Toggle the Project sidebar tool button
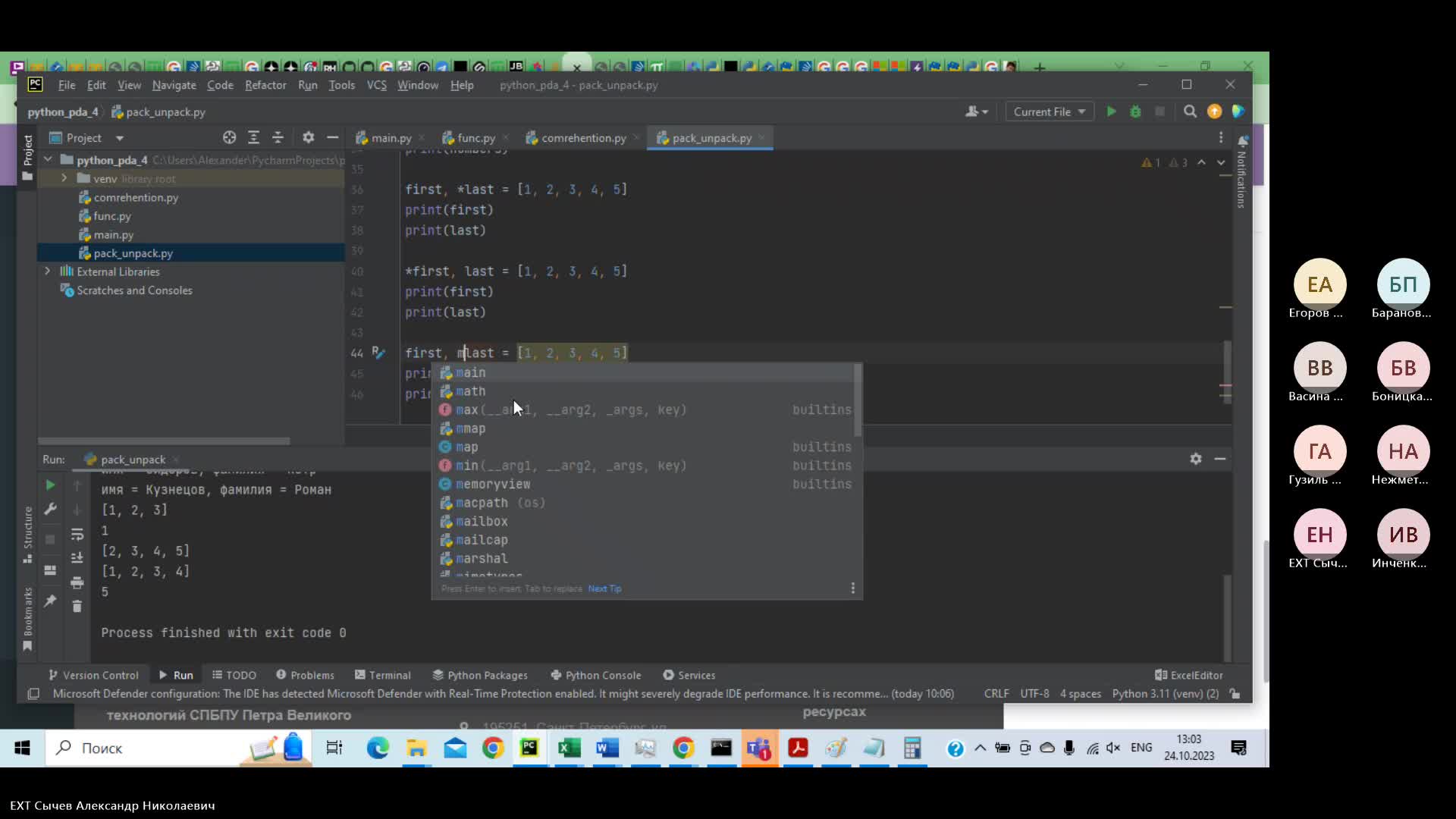 coord(28,157)
